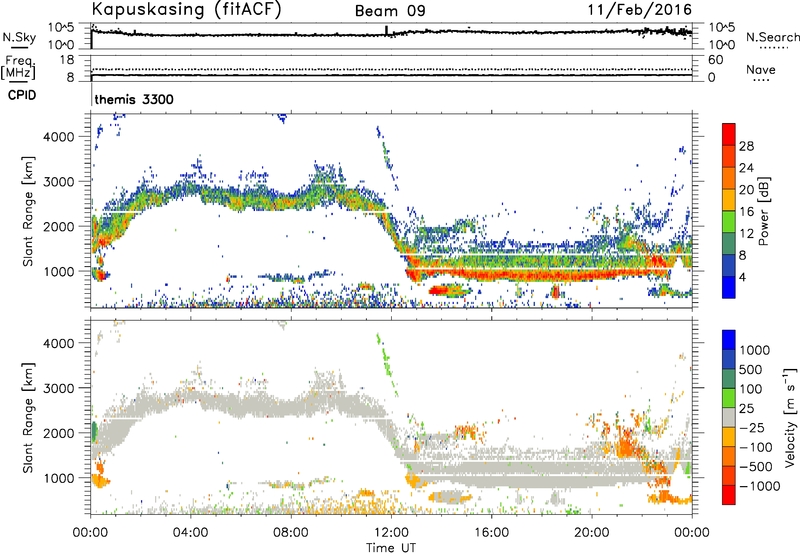
Task: Click the '-500' velocity colorbar label
Action: (x=756, y=466)
